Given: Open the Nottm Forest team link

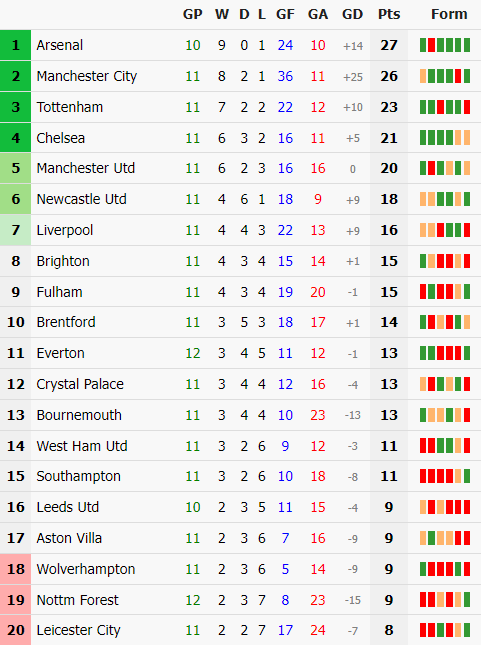Looking at the screenshot, I should 77,600.
